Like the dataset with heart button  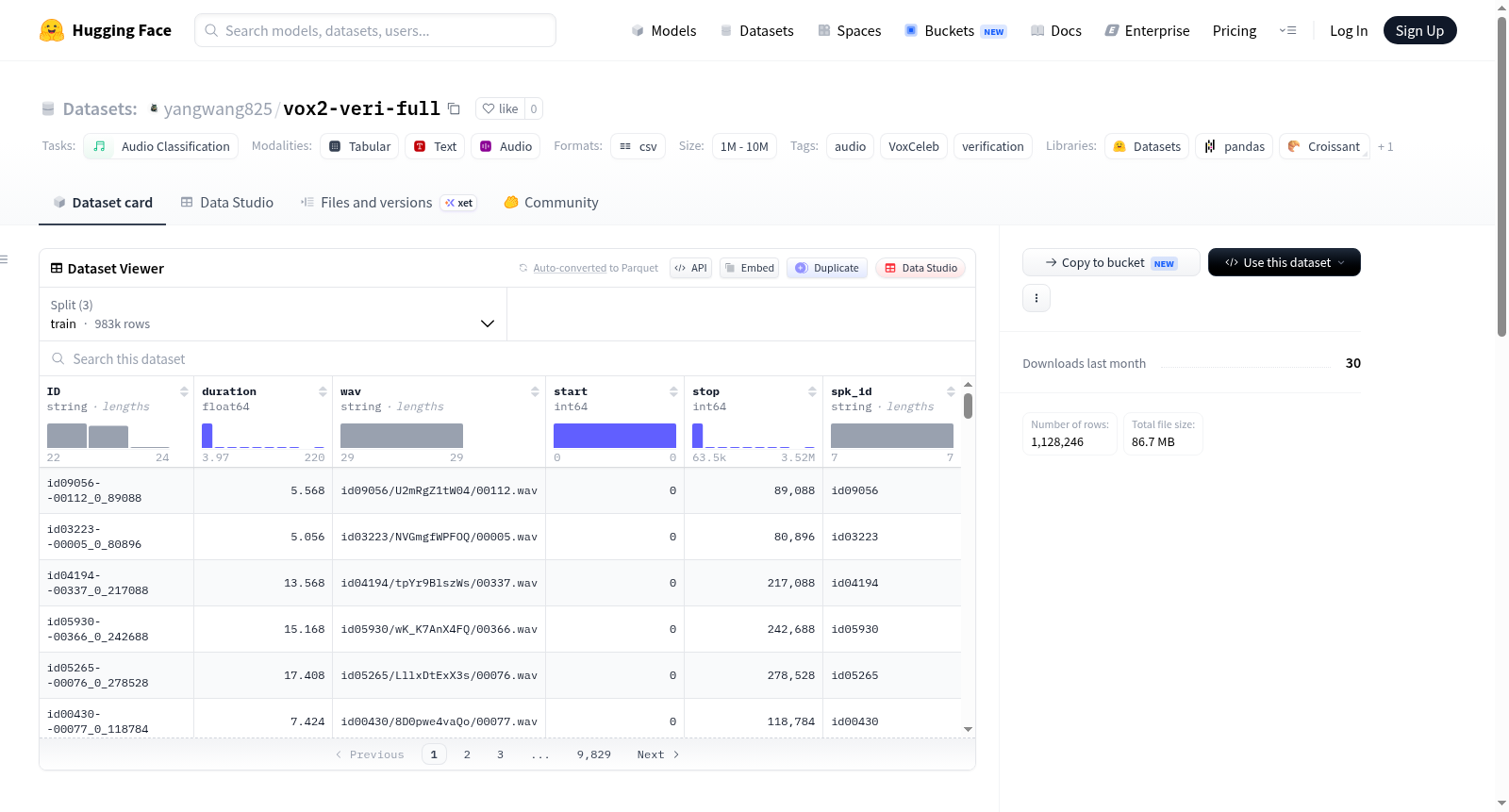(500, 108)
